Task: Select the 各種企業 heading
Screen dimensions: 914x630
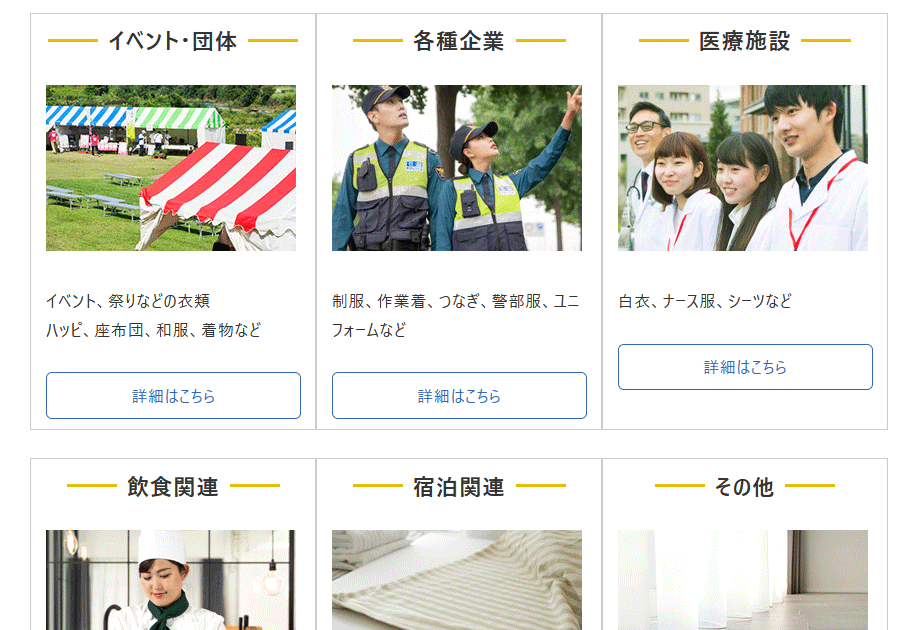Action: (459, 41)
